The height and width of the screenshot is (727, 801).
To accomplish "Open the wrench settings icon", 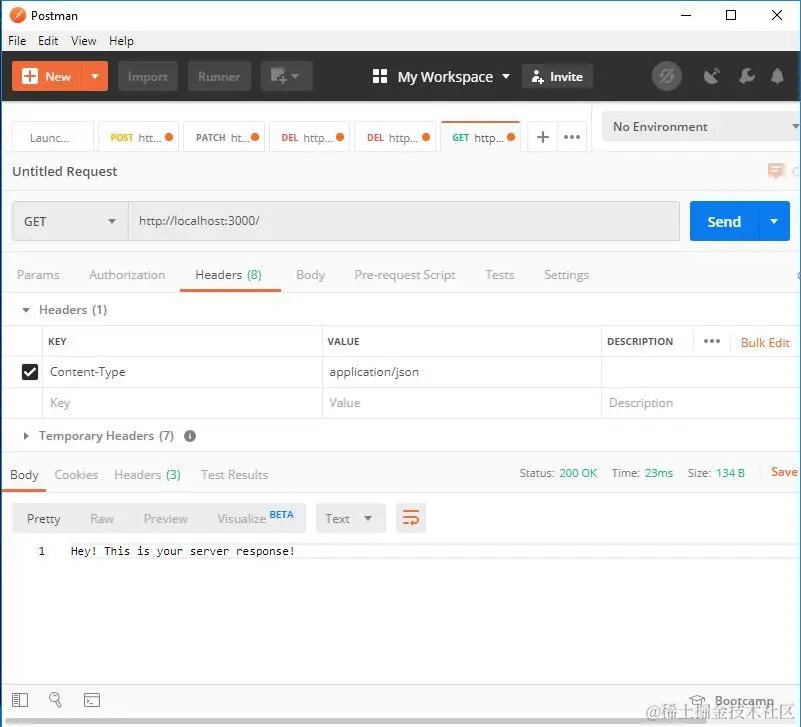I will click(x=746, y=76).
